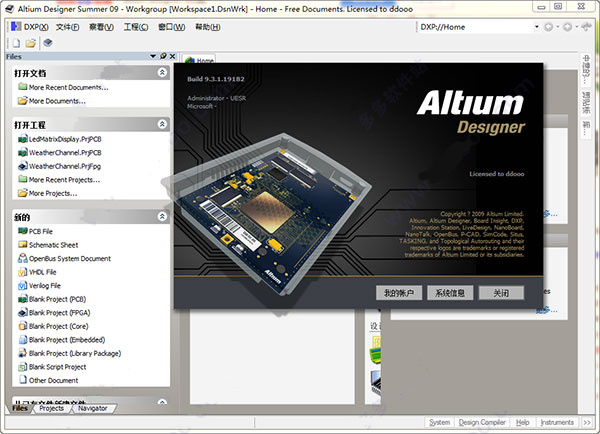Collapse the 打开文档 section

click(x=162, y=73)
